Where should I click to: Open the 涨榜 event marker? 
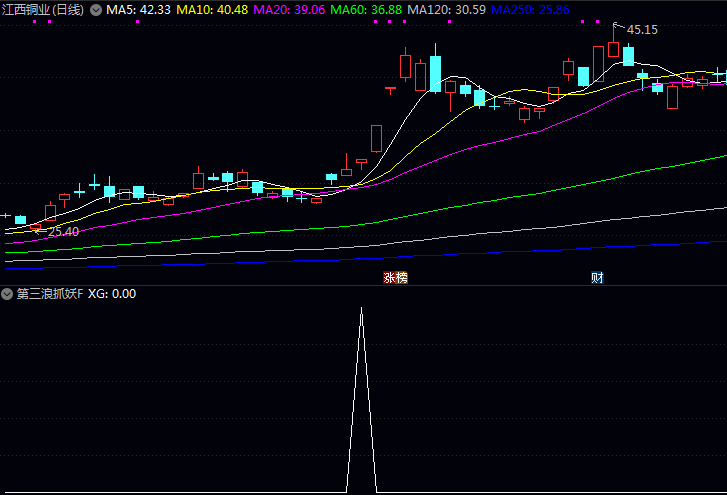pos(395,278)
